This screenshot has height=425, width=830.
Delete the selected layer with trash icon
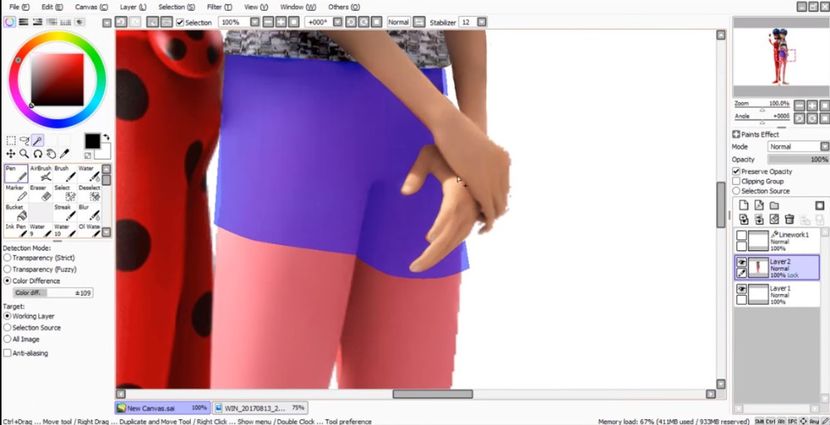789,219
